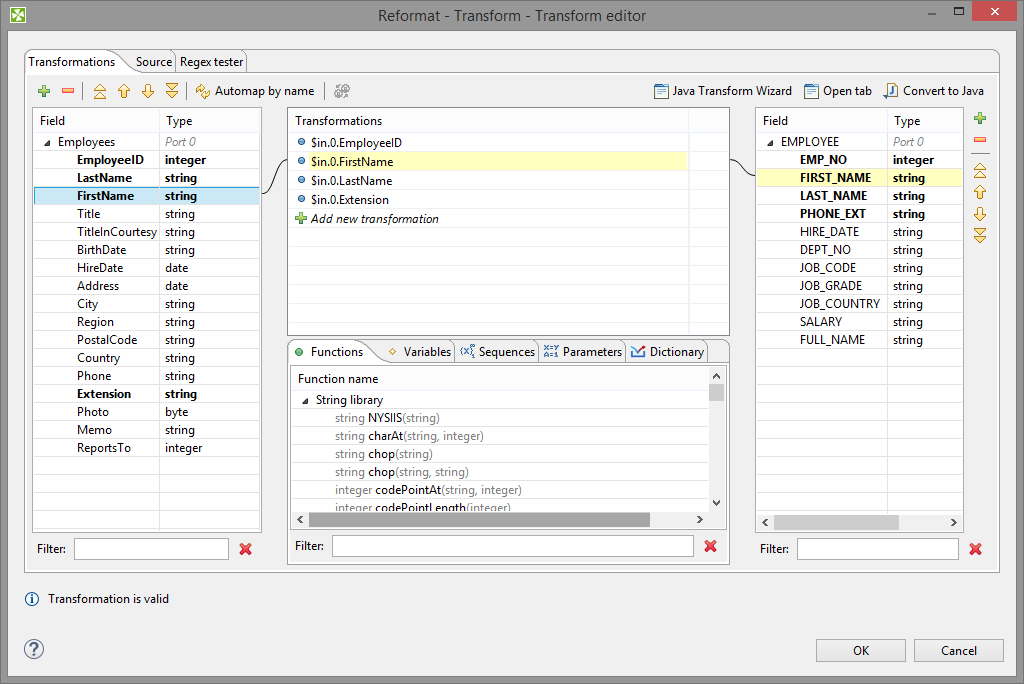Select the EmployeeID input field
The width and height of the screenshot is (1024, 684).
(x=147, y=160)
